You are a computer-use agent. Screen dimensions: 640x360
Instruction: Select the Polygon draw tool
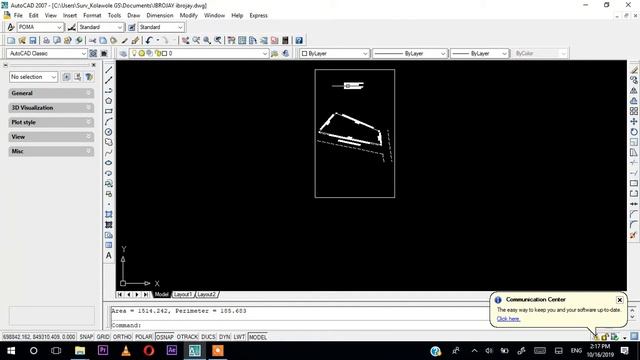[109, 101]
